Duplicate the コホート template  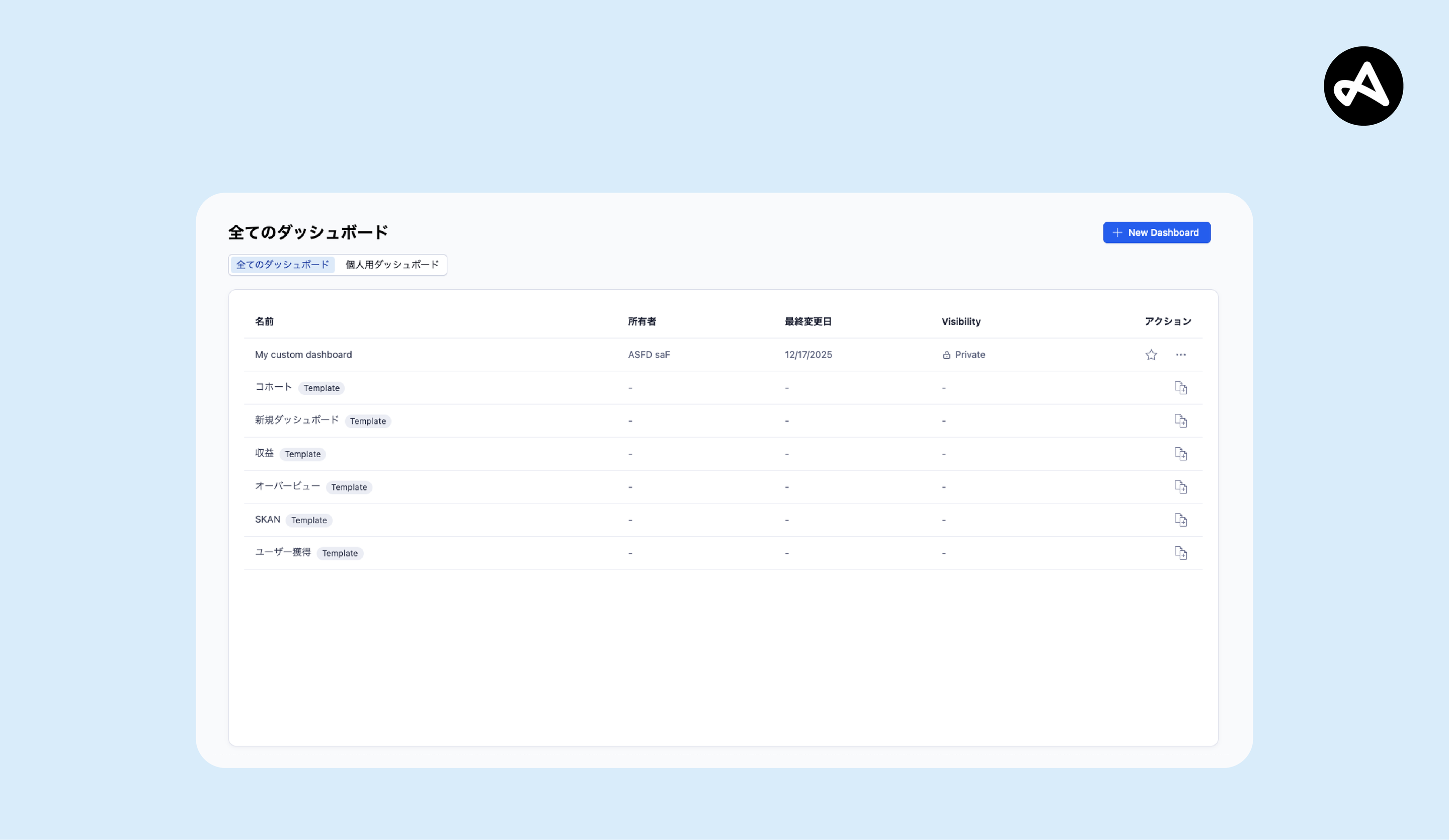[1180, 387]
